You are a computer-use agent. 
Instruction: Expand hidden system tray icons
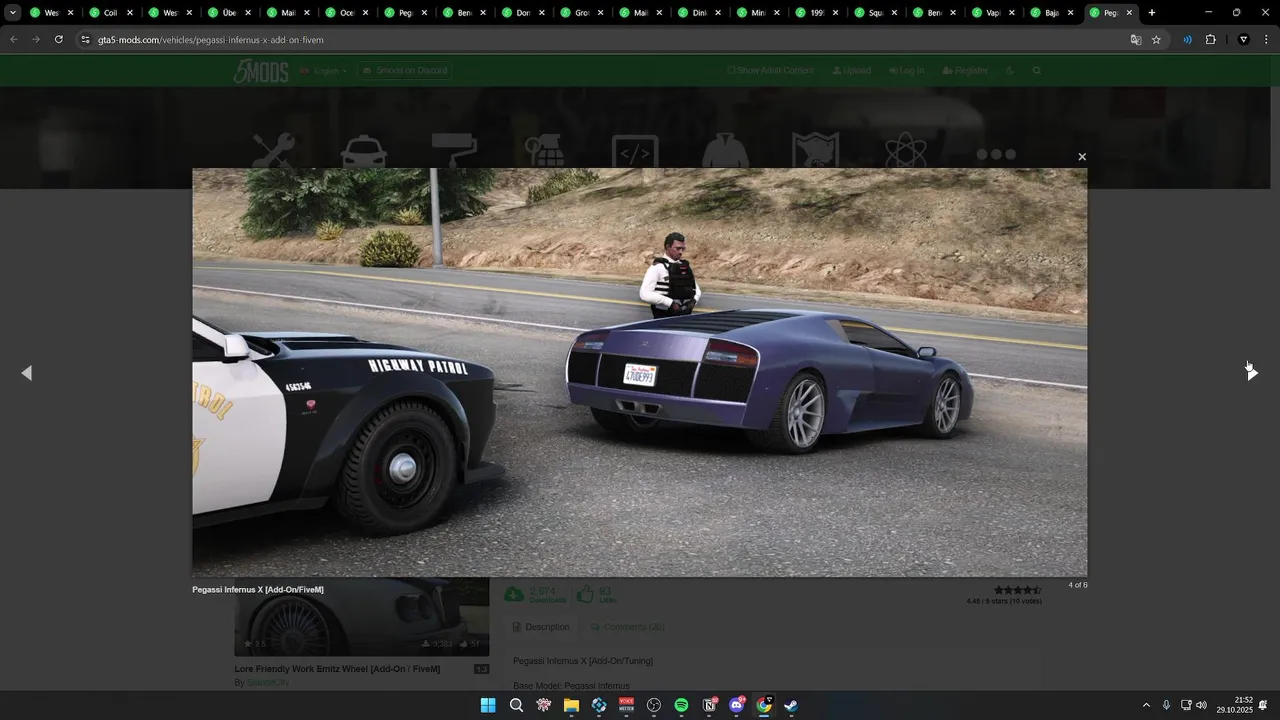click(1146, 705)
